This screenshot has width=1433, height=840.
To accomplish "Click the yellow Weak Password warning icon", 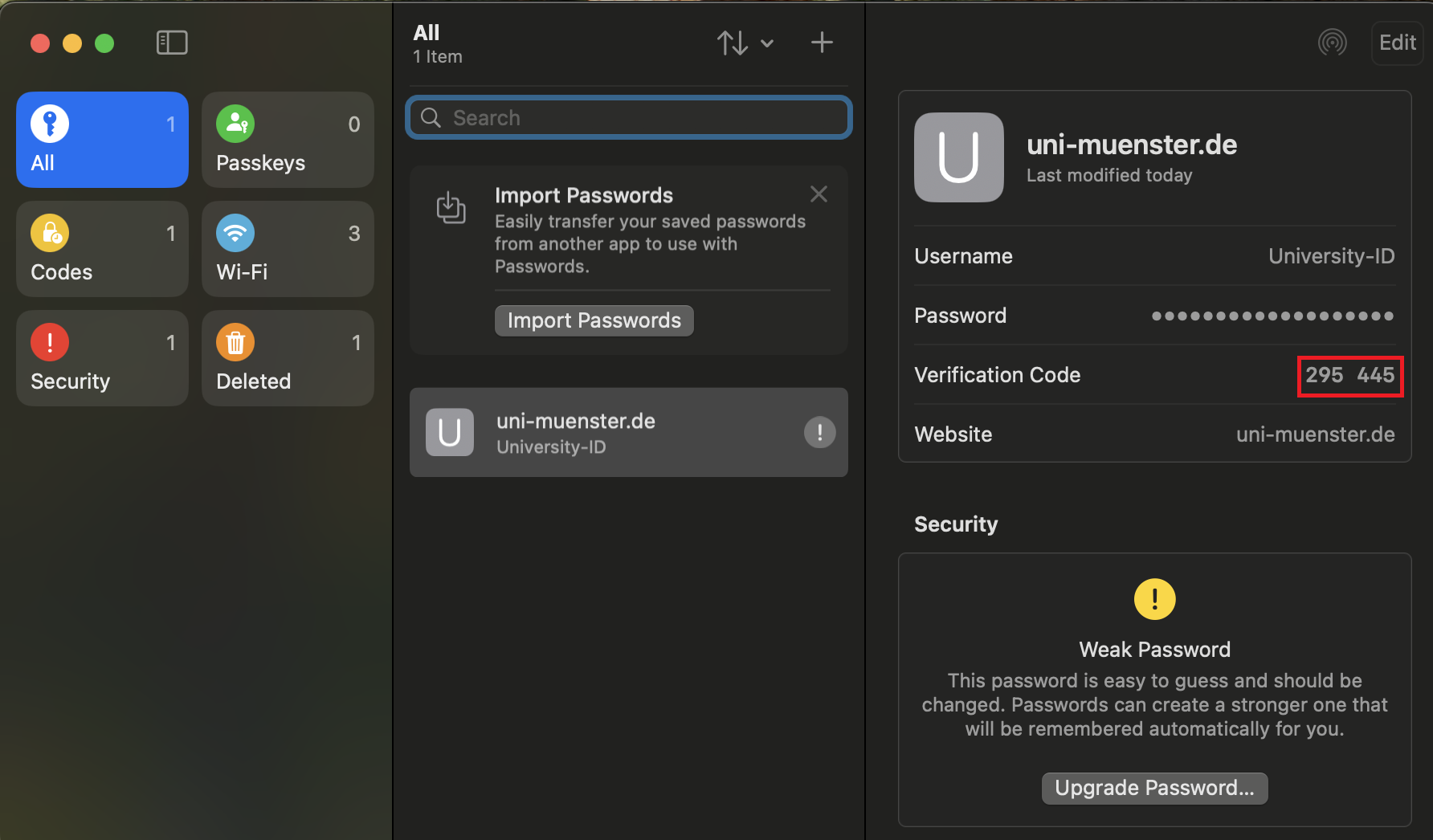I will point(1154,599).
